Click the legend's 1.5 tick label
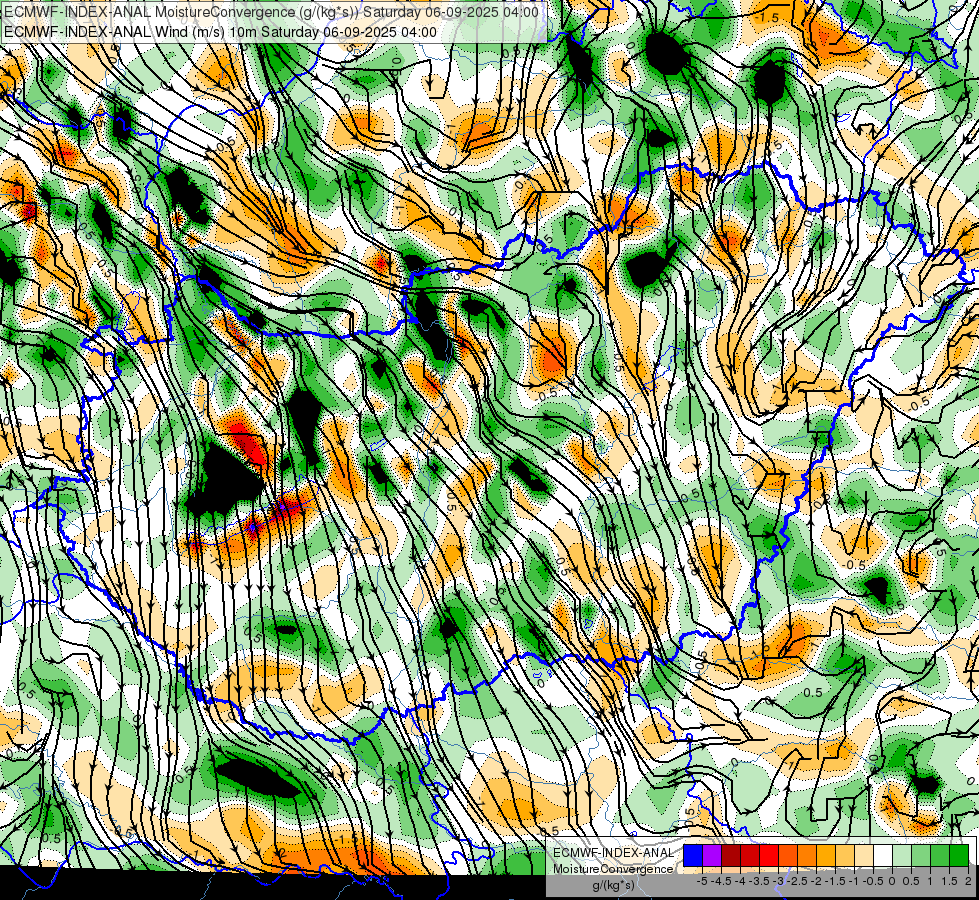Screen dimensions: 979x900 tap(949, 881)
